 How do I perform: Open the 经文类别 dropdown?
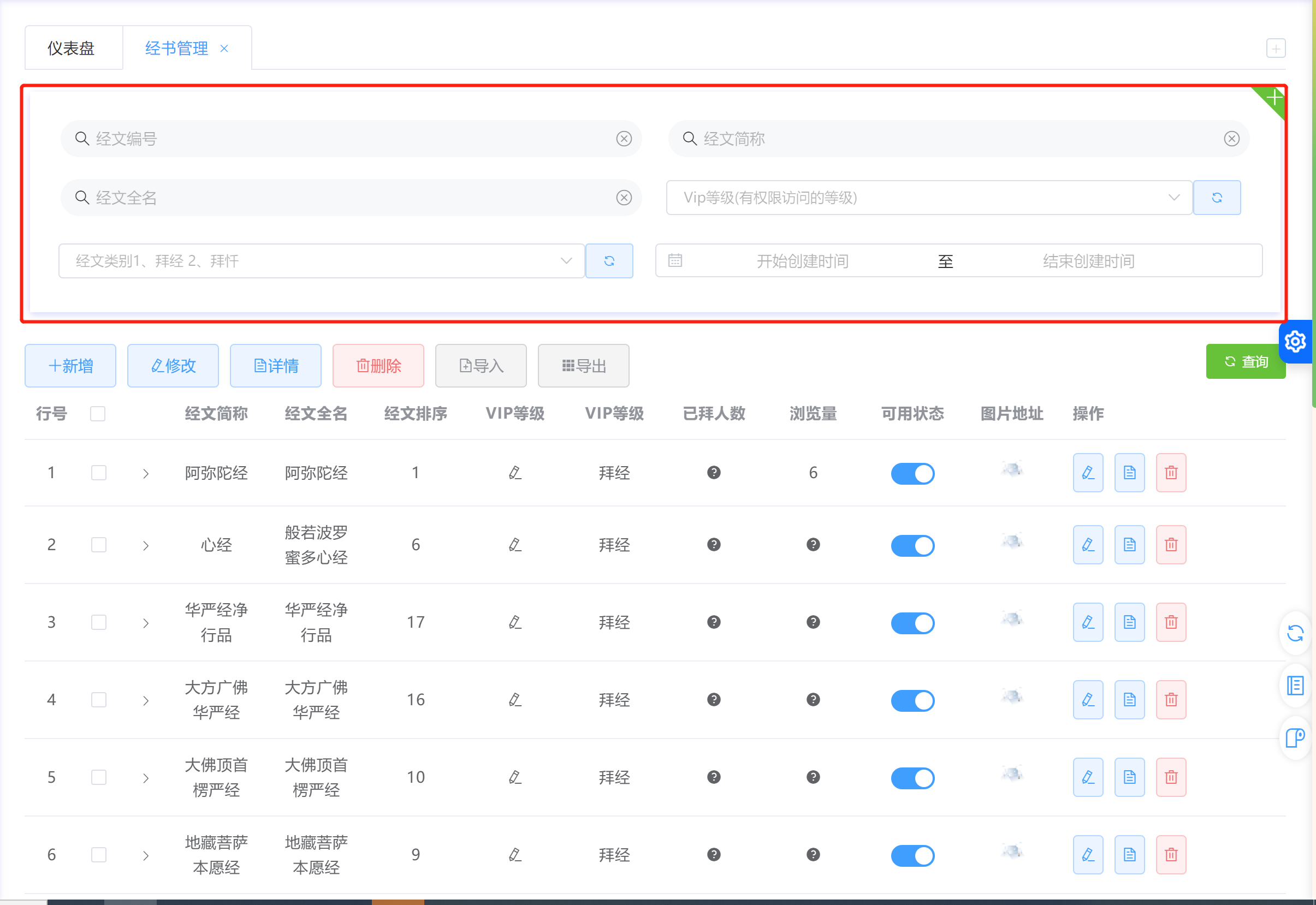[321, 261]
